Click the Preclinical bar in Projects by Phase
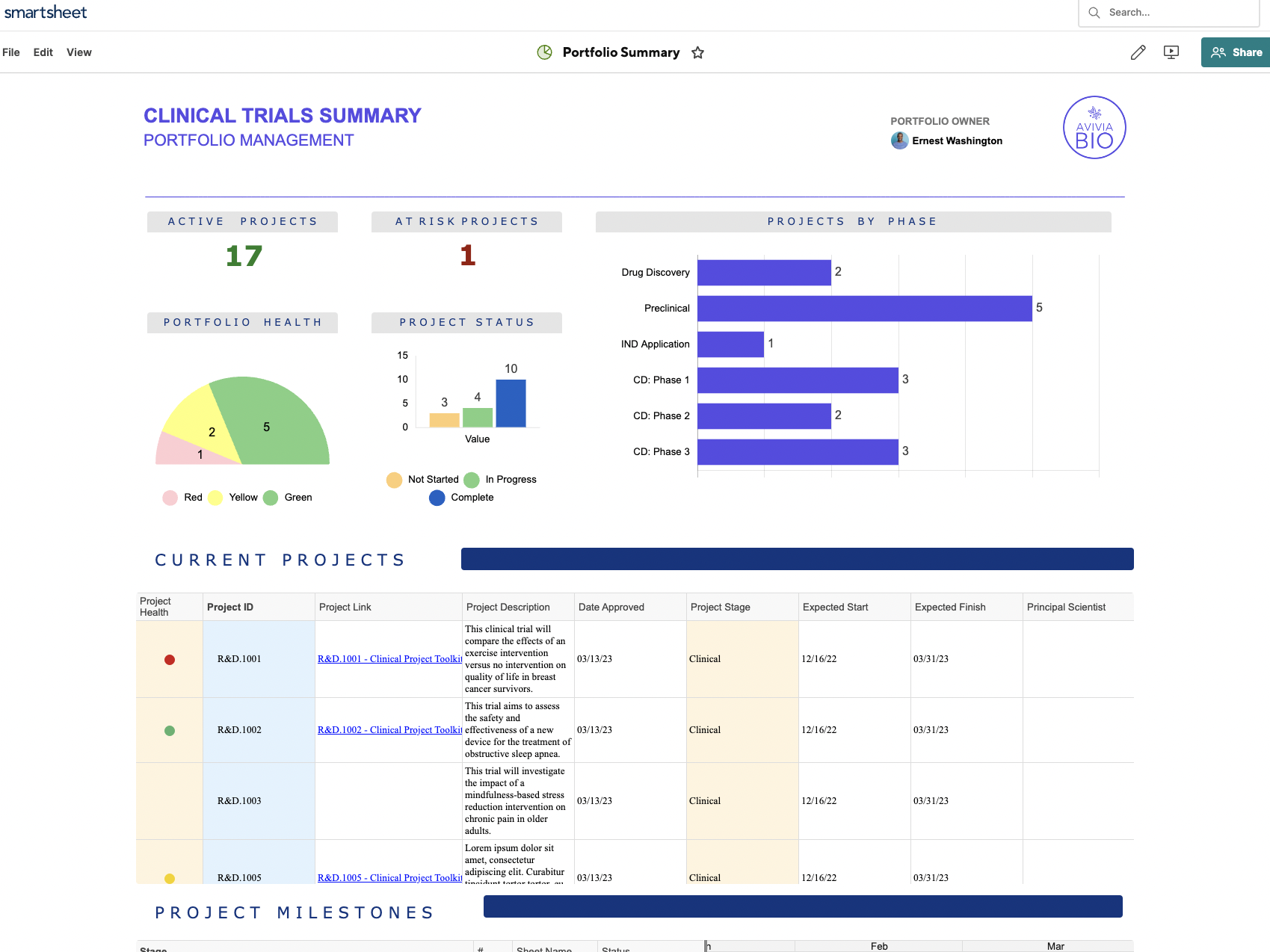The image size is (1270, 952). pos(865,309)
